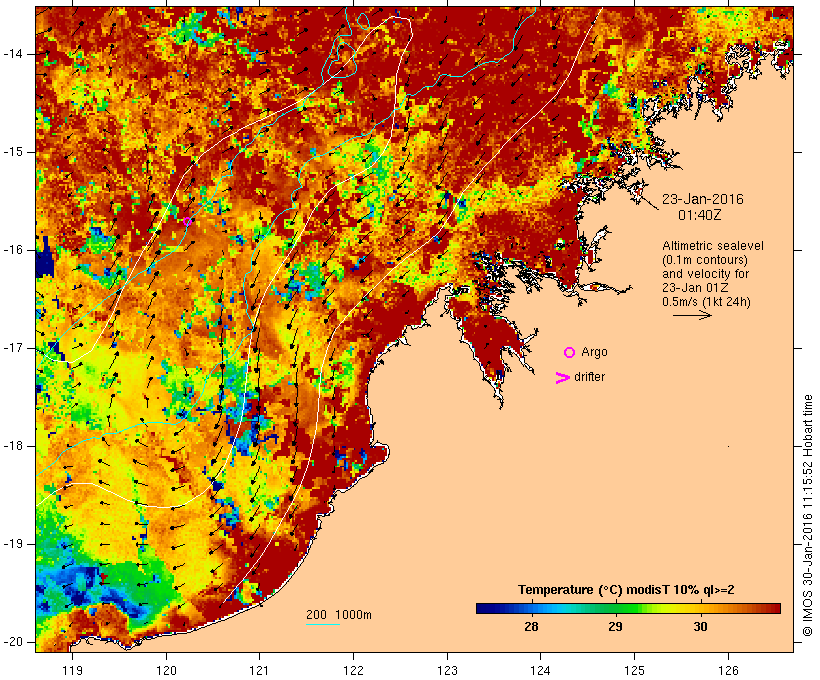The image size is (820, 680).
Task: Click the IMOS copyright timestamp text
Action: pyautogui.click(x=808, y=515)
